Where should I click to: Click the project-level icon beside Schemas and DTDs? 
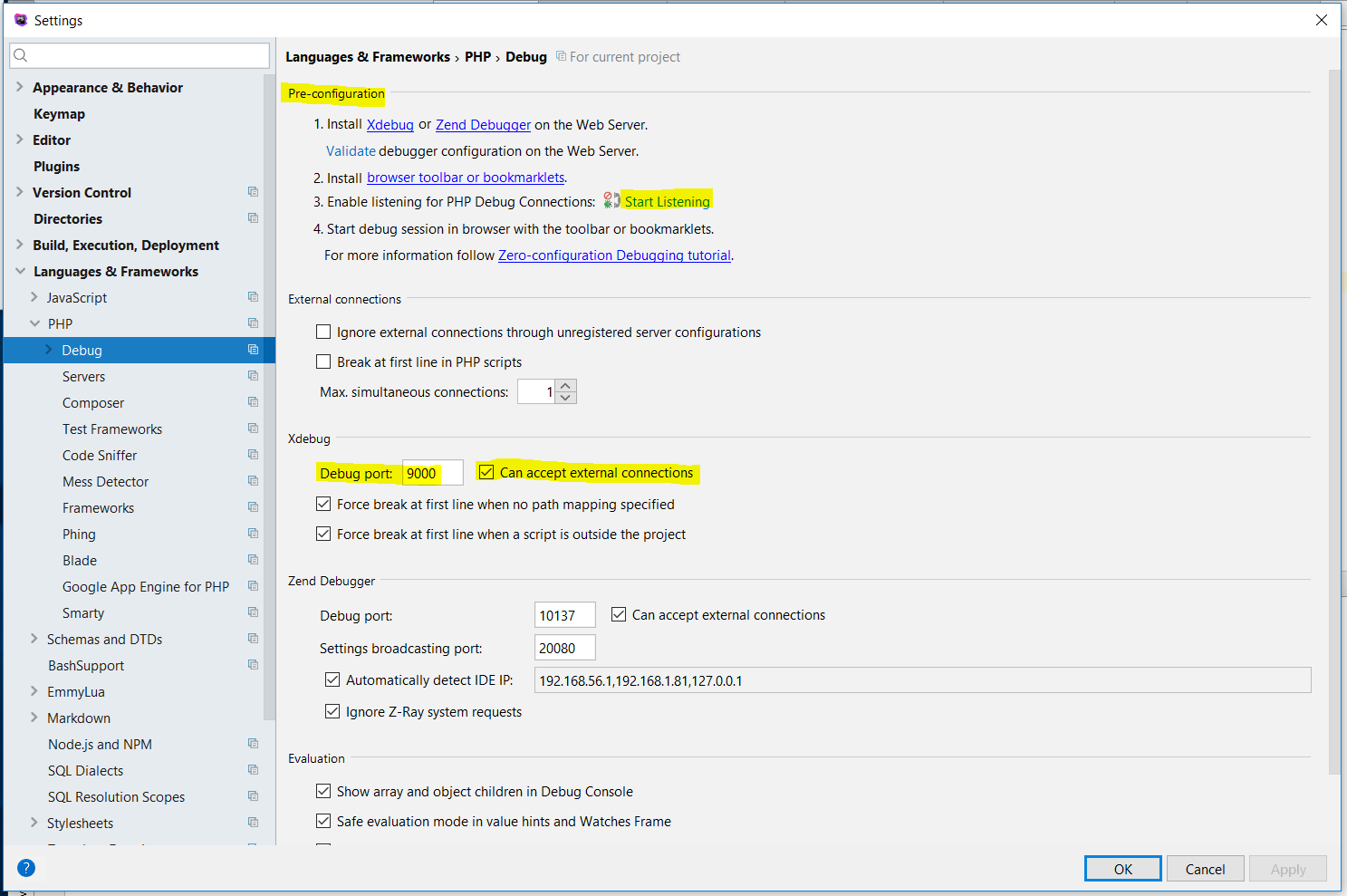(253, 639)
